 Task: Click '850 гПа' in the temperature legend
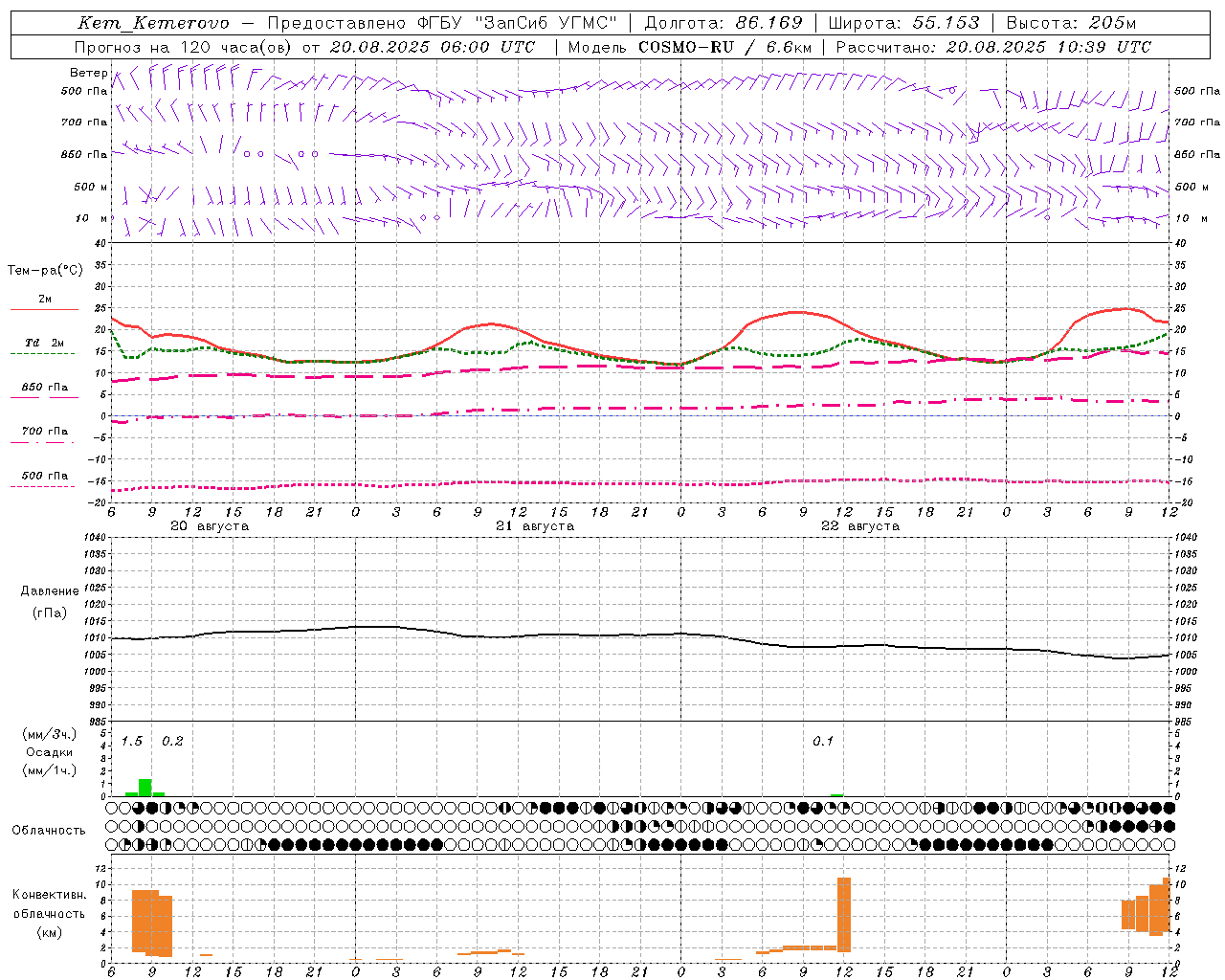point(45,388)
